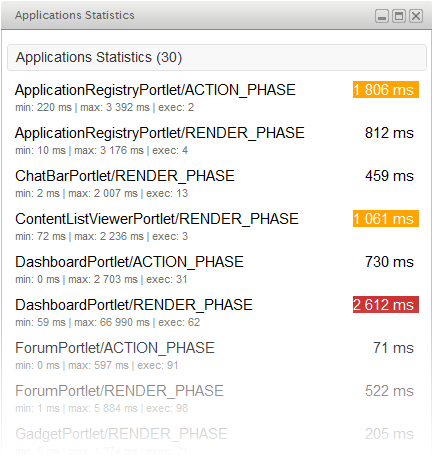Click the window title bar text
Screen dimensions: 434x458
(x=75, y=15)
